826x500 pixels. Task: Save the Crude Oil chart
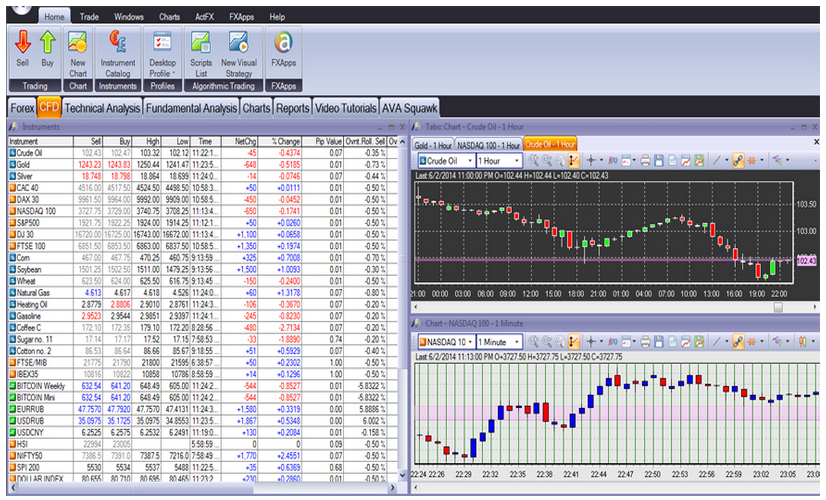[x=658, y=161]
